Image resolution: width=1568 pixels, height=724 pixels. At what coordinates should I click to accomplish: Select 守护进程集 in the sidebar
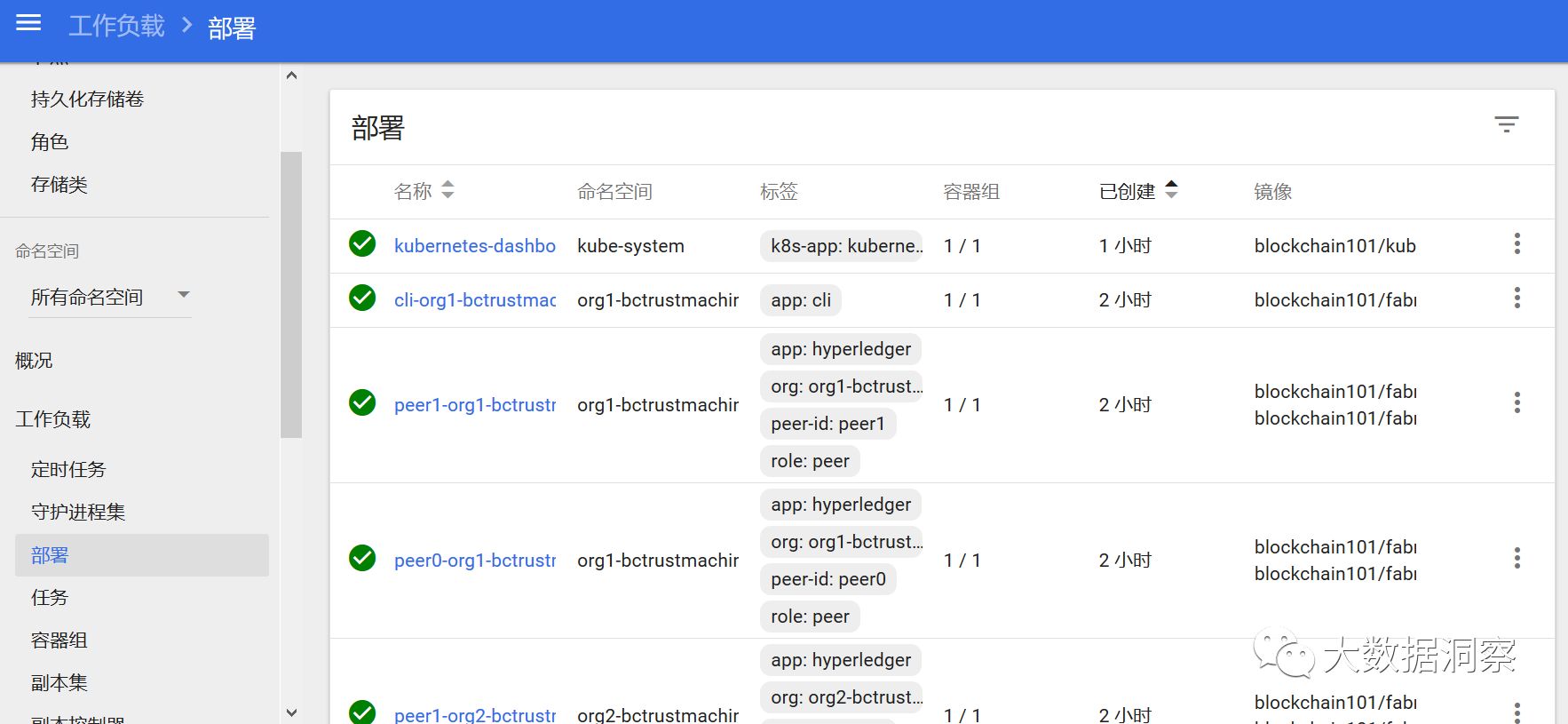tap(78, 512)
